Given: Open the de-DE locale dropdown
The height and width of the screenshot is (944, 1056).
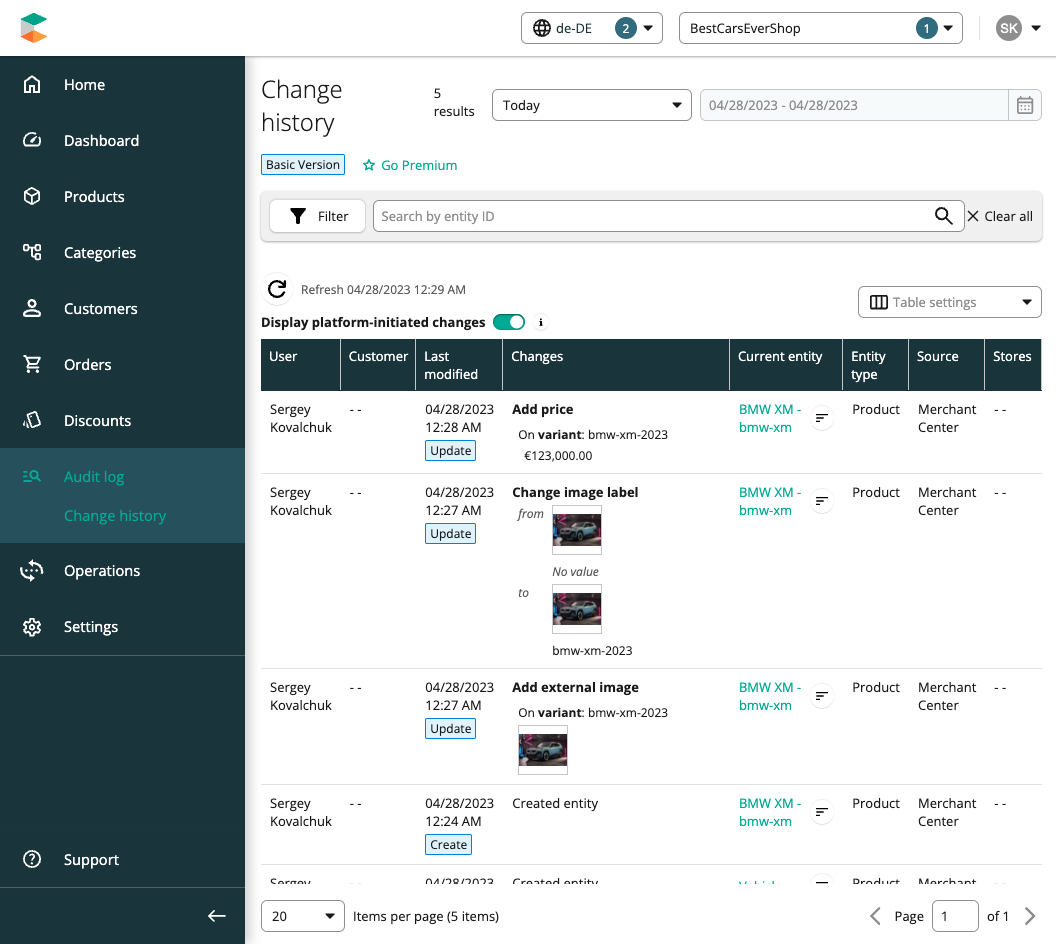Looking at the screenshot, I should 592,28.
